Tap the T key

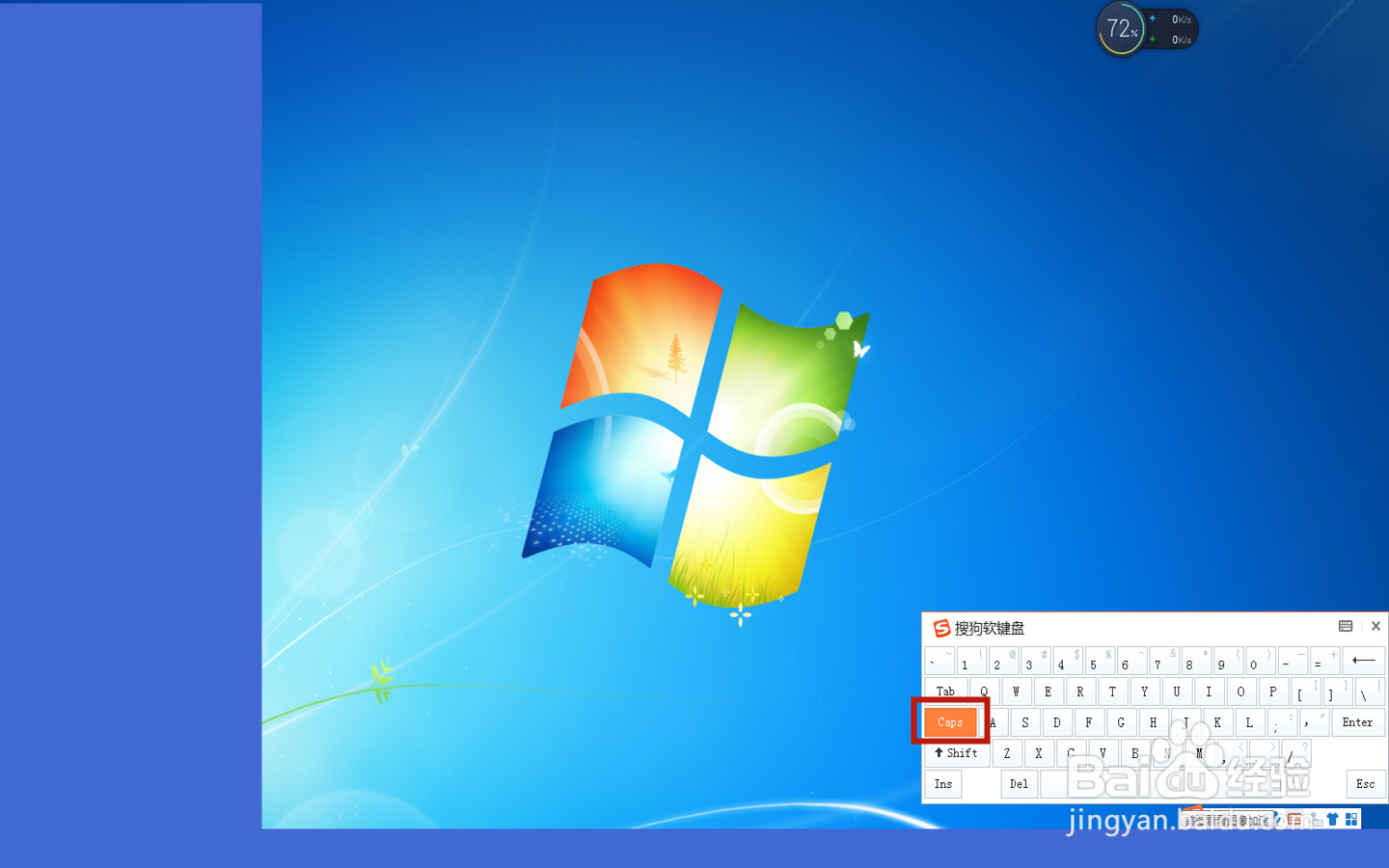pyautogui.click(x=1112, y=692)
